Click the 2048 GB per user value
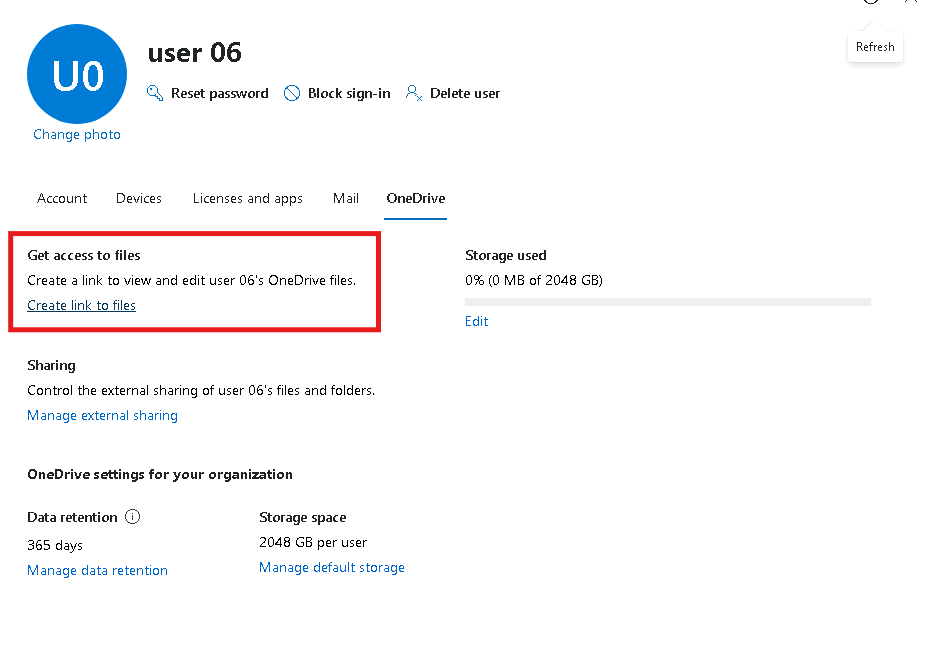The image size is (925, 667). tap(313, 543)
